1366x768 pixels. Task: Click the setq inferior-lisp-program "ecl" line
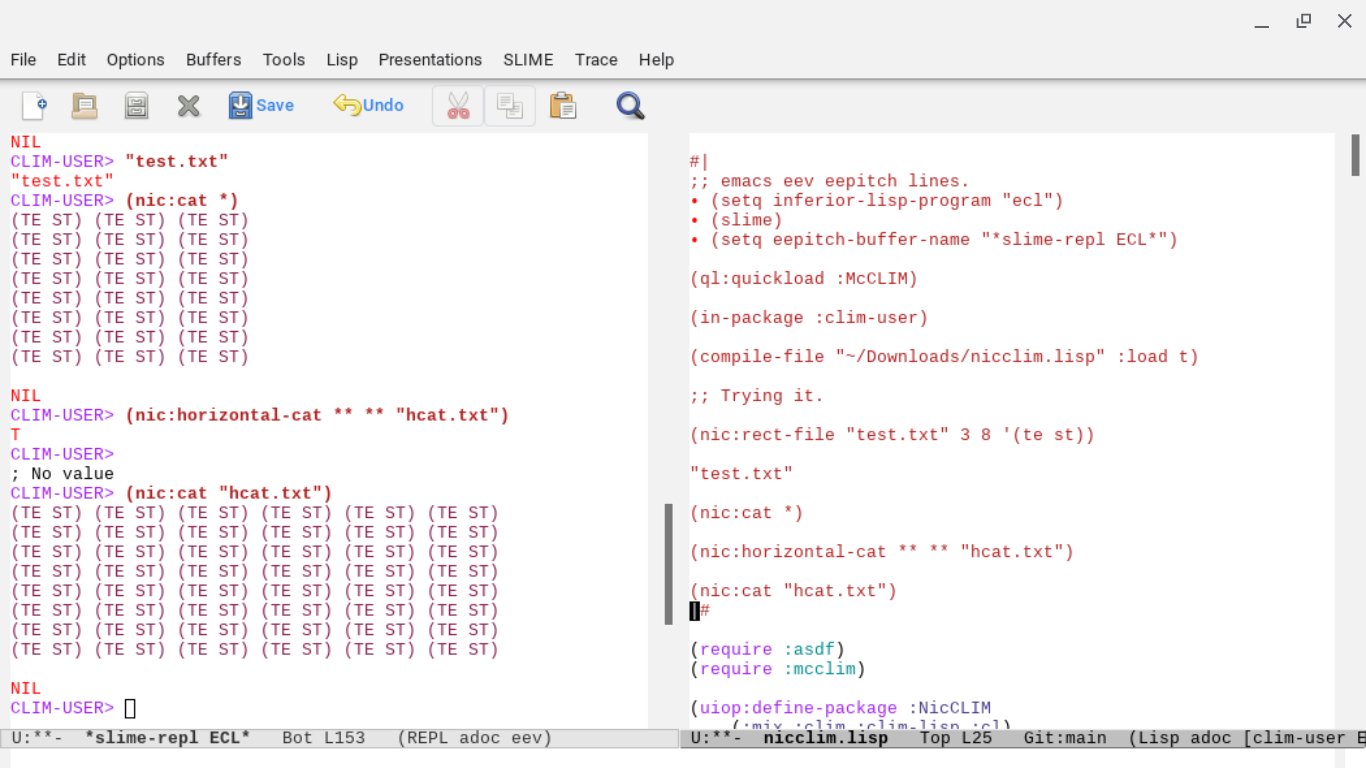pyautogui.click(x=876, y=201)
